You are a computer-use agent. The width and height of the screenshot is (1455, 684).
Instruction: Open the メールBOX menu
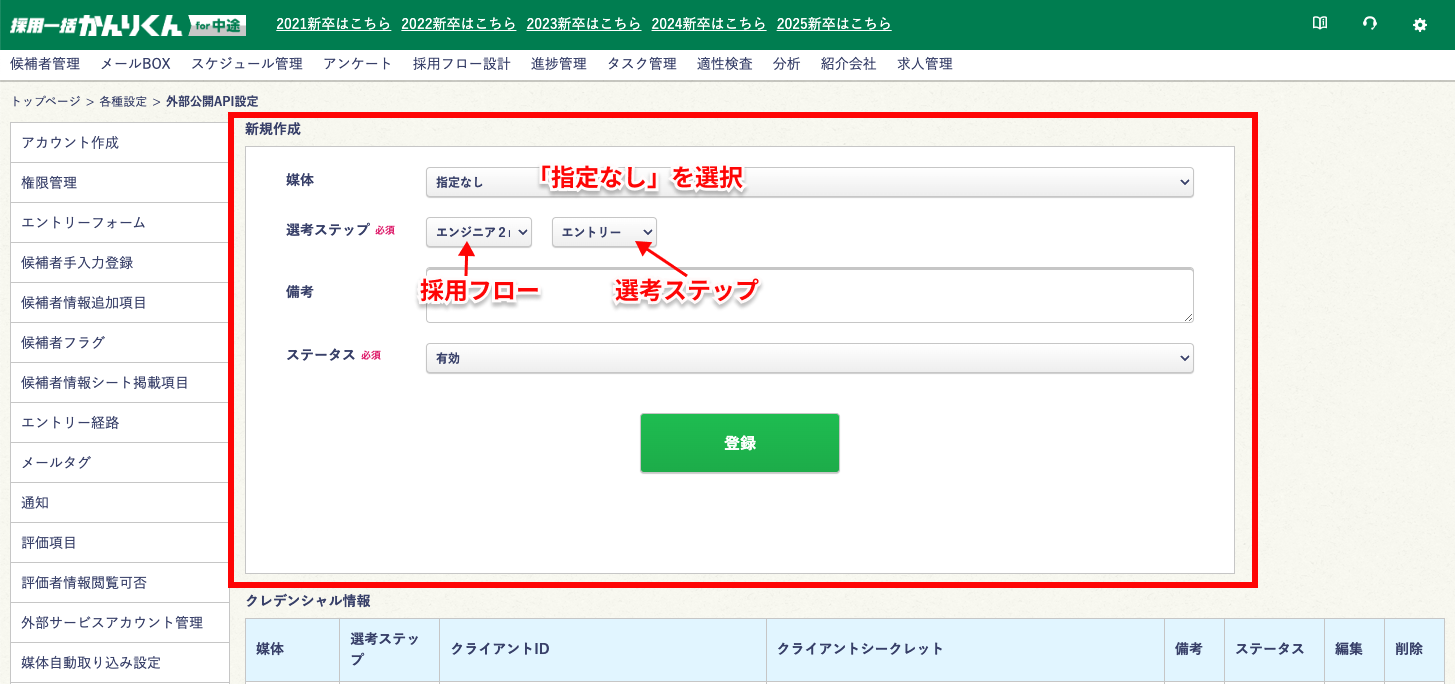tap(136, 64)
